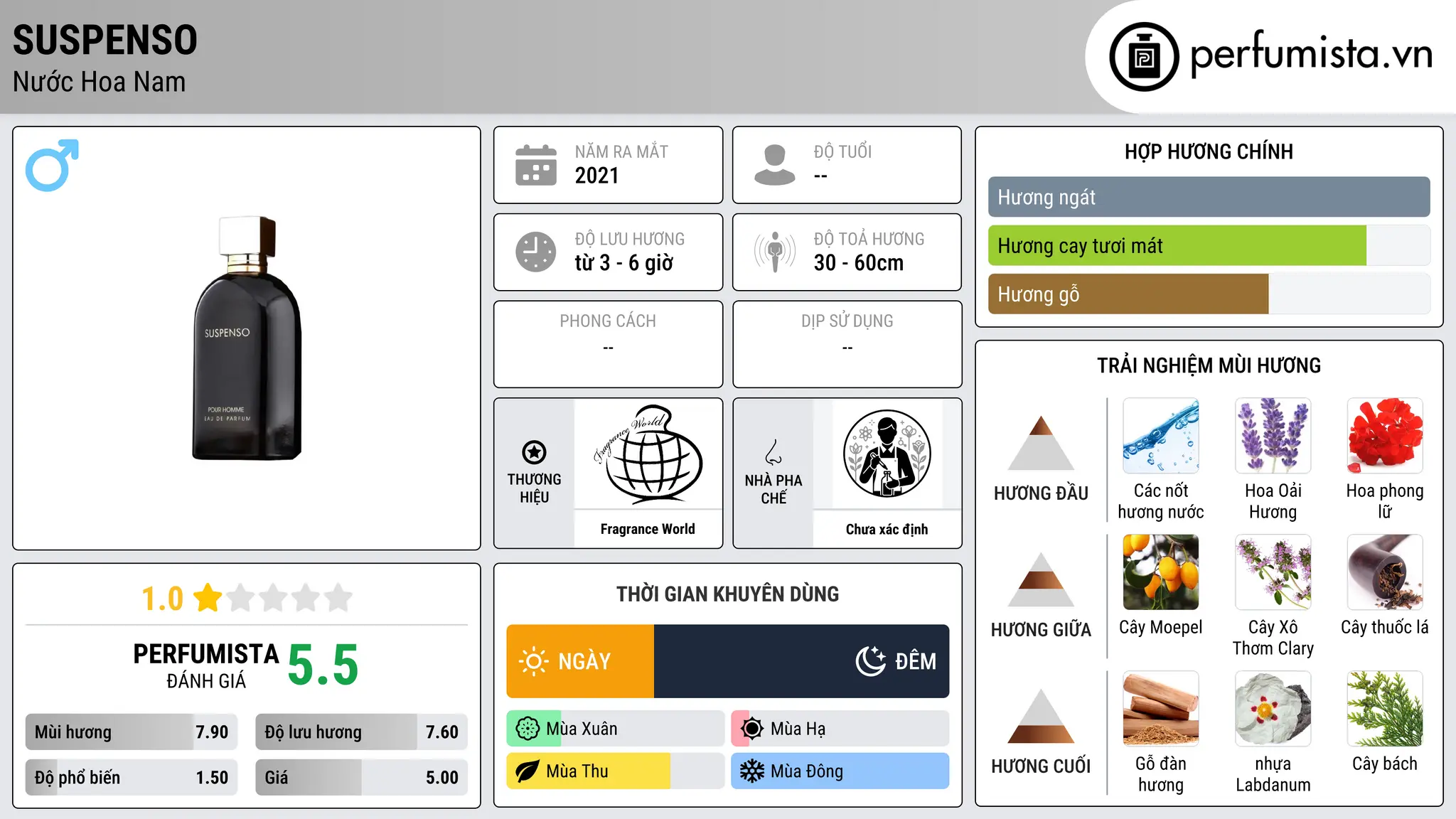1456x819 pixels.
Task: Click the Nước Hoa Nam subtitle
Action: coord(99,82)
